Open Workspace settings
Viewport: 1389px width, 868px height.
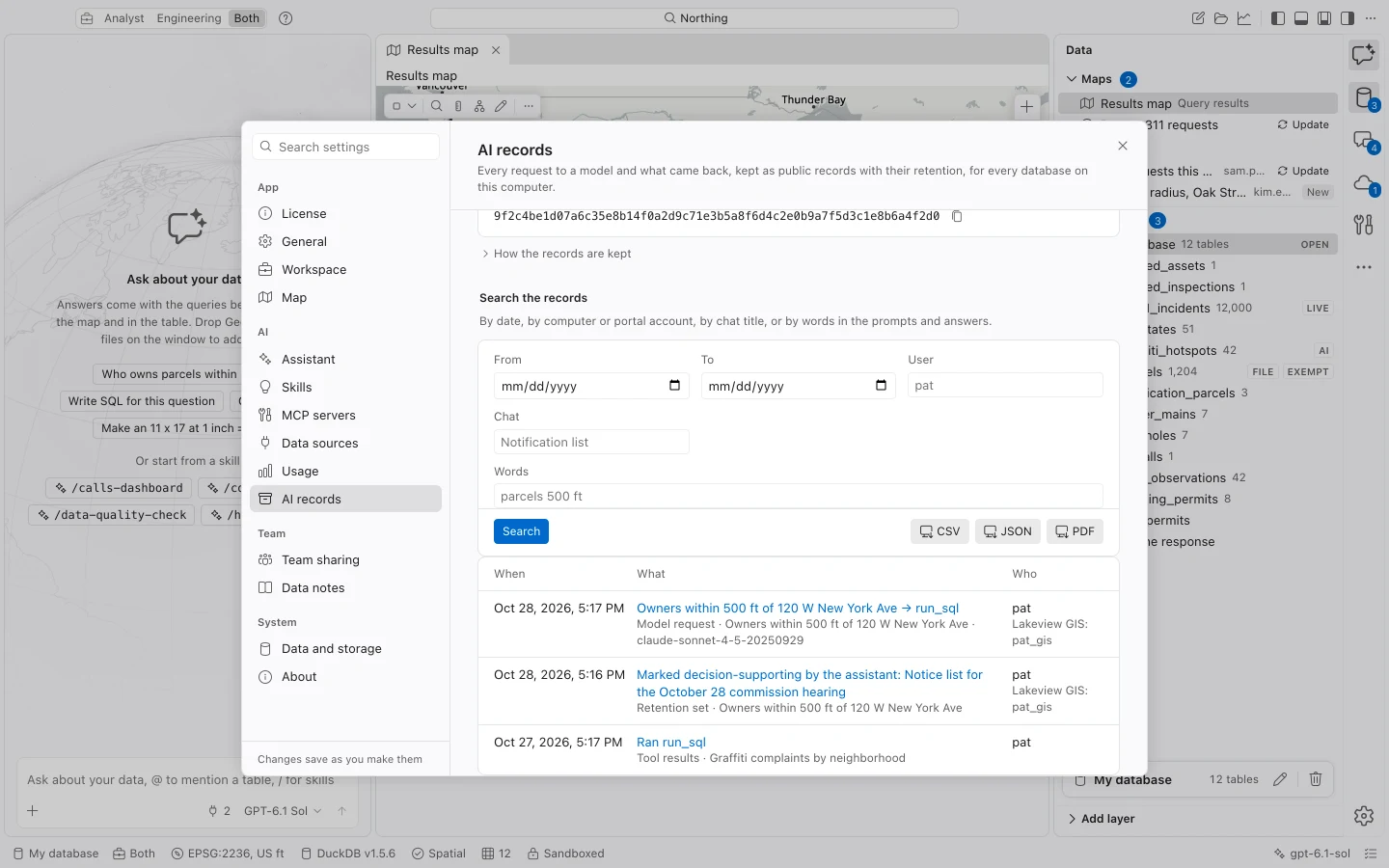coord(345,270)
